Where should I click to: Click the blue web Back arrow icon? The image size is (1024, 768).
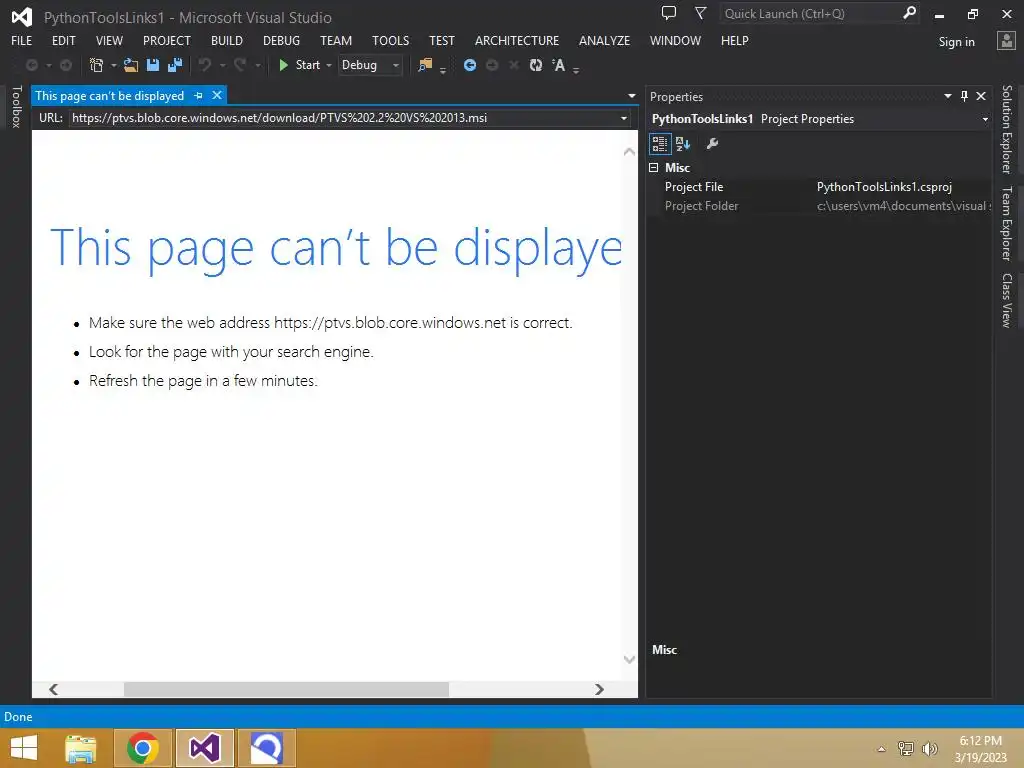tap(470, 65)
